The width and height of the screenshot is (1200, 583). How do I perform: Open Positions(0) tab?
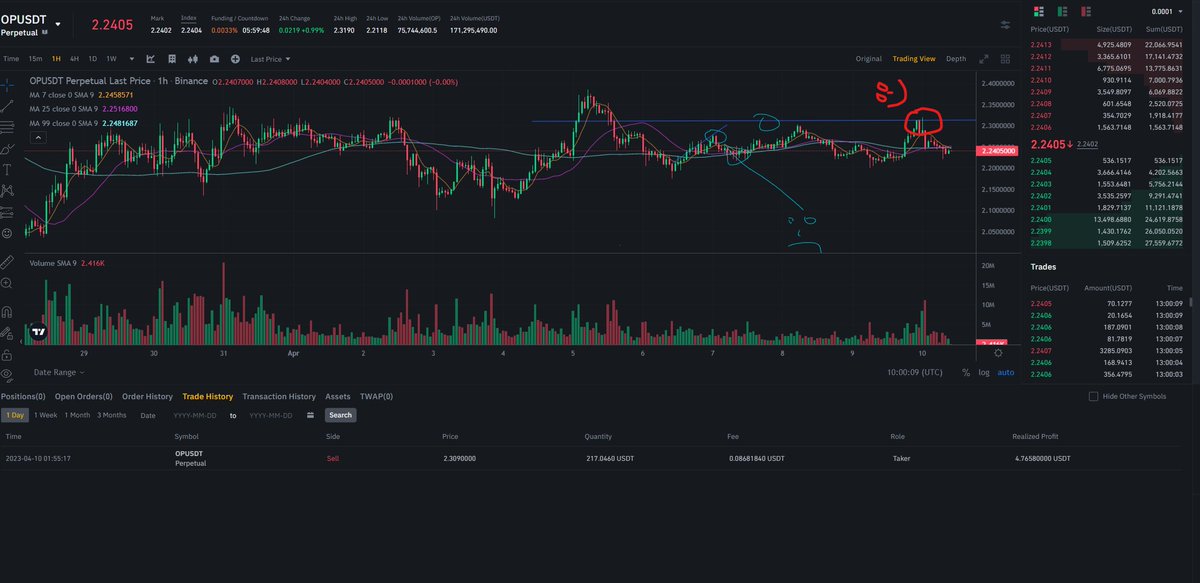pos(23,397)
